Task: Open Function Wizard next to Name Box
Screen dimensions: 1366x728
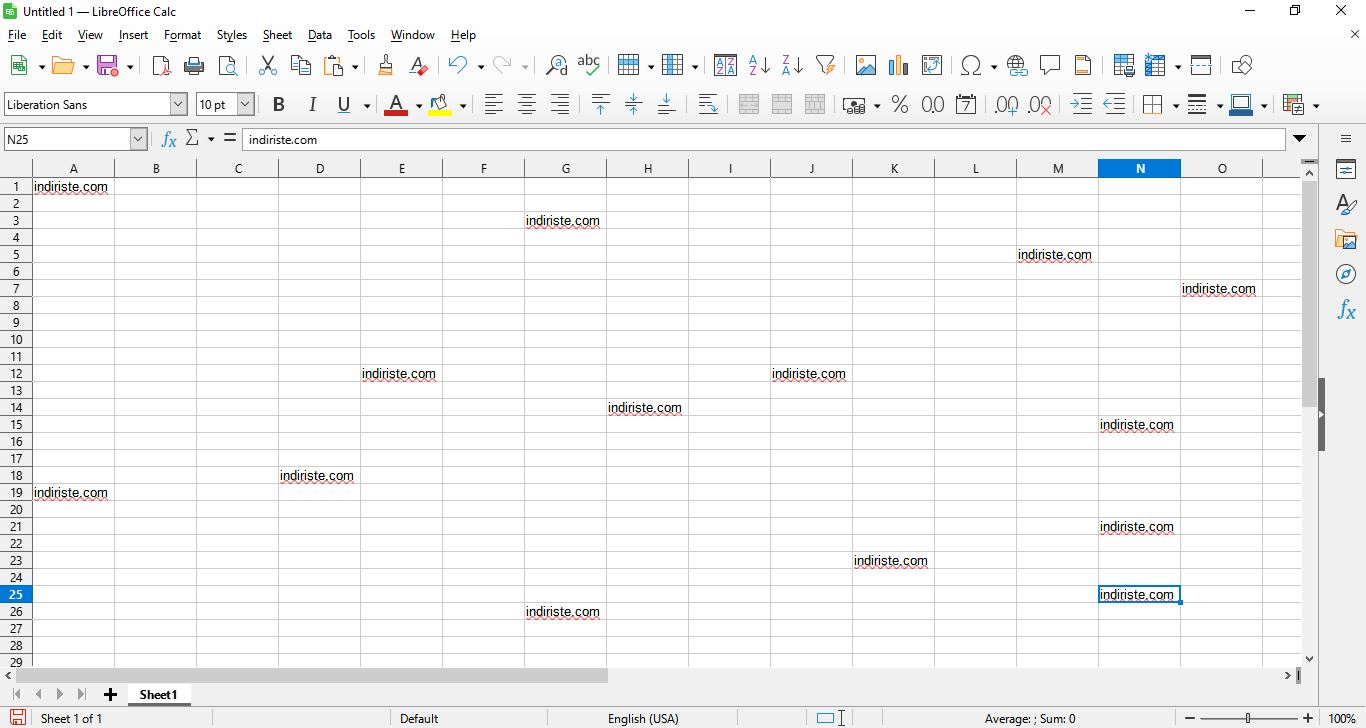Action: pos(169,139)
